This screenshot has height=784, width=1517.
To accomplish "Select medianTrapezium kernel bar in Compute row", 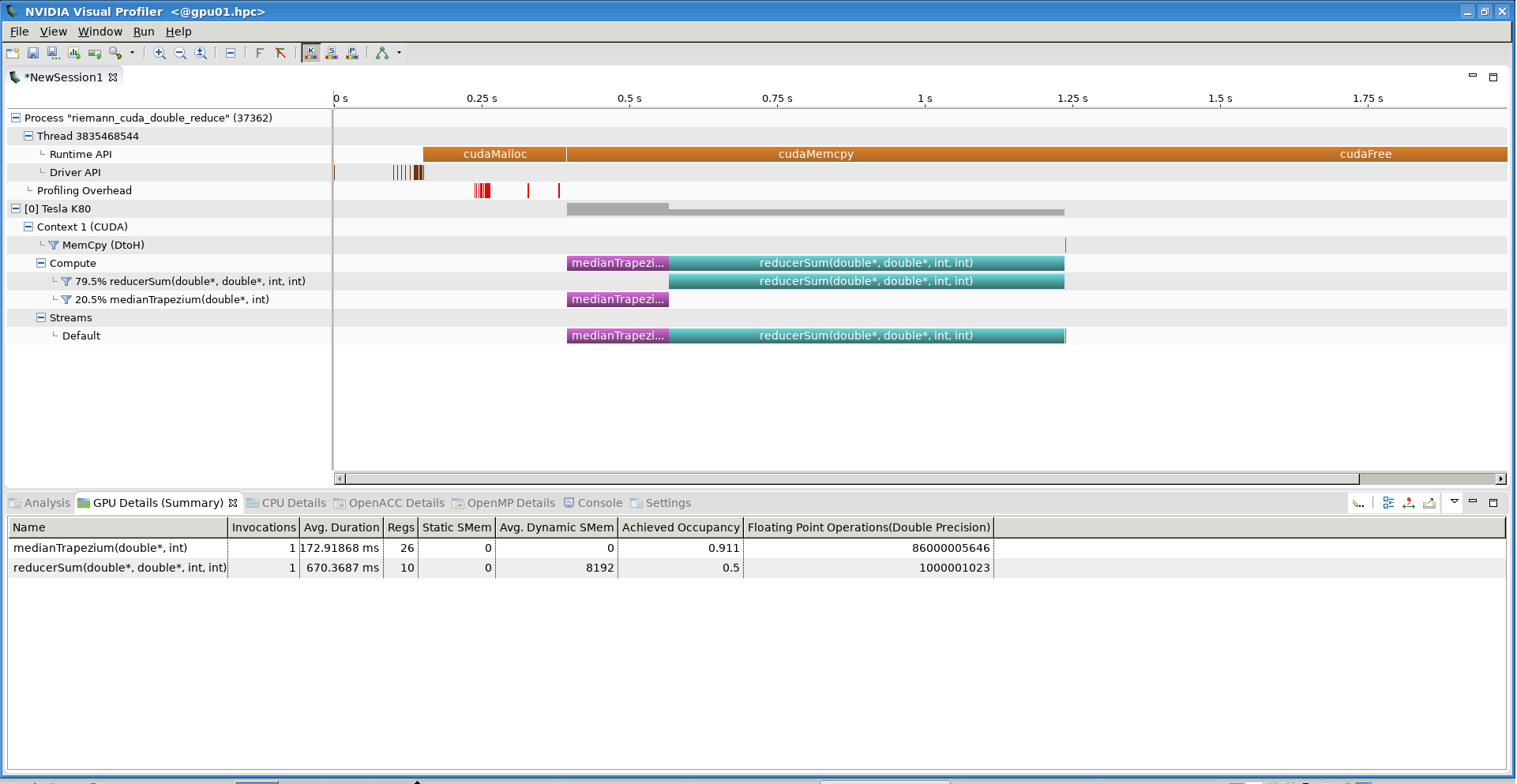I will [x=618, y=263].
